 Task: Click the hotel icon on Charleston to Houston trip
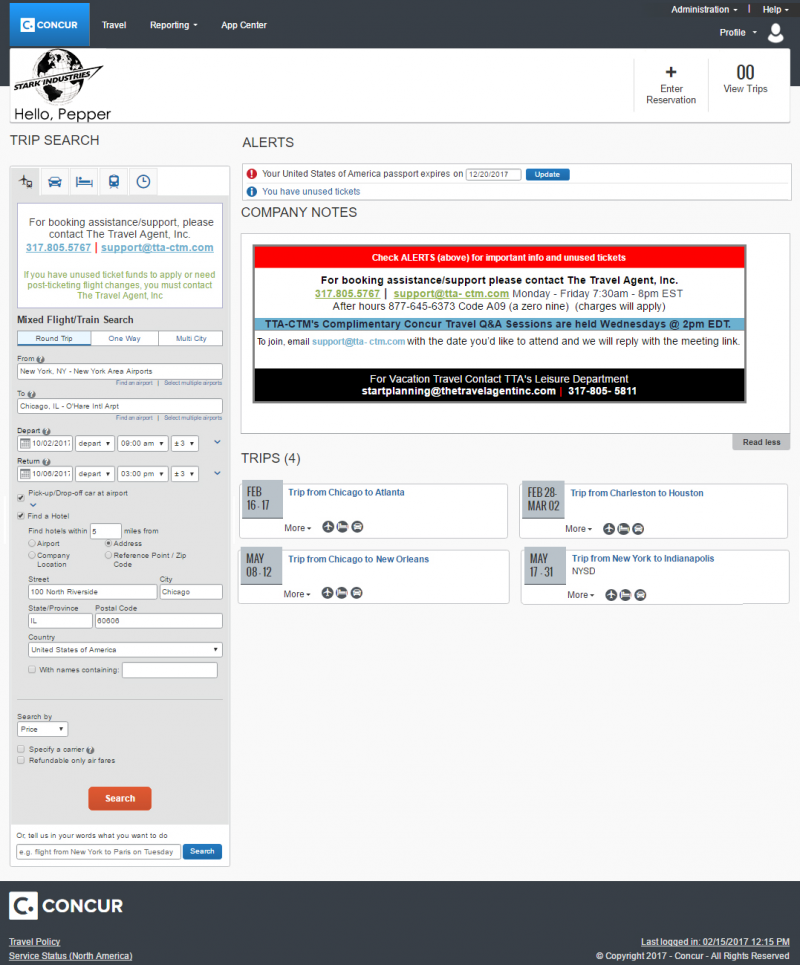(x=623, y=529)
